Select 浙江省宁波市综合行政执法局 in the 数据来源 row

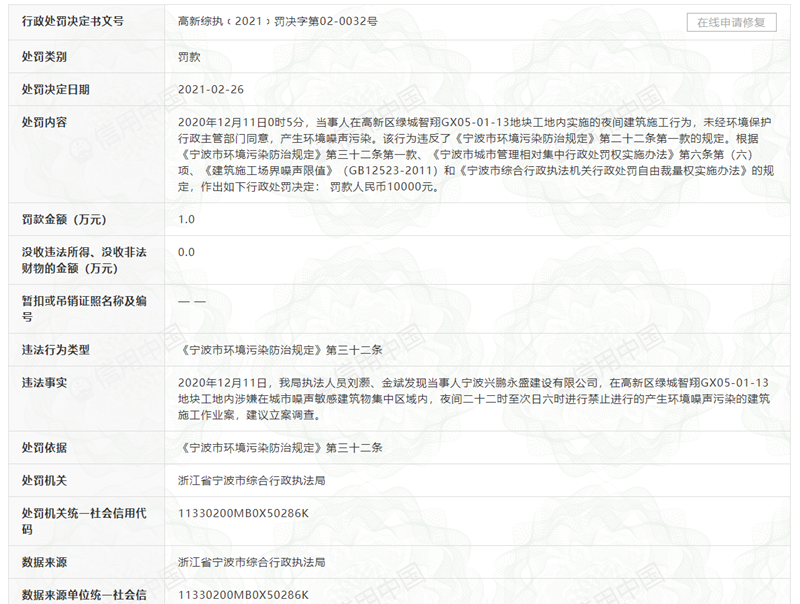coord(252,562)
